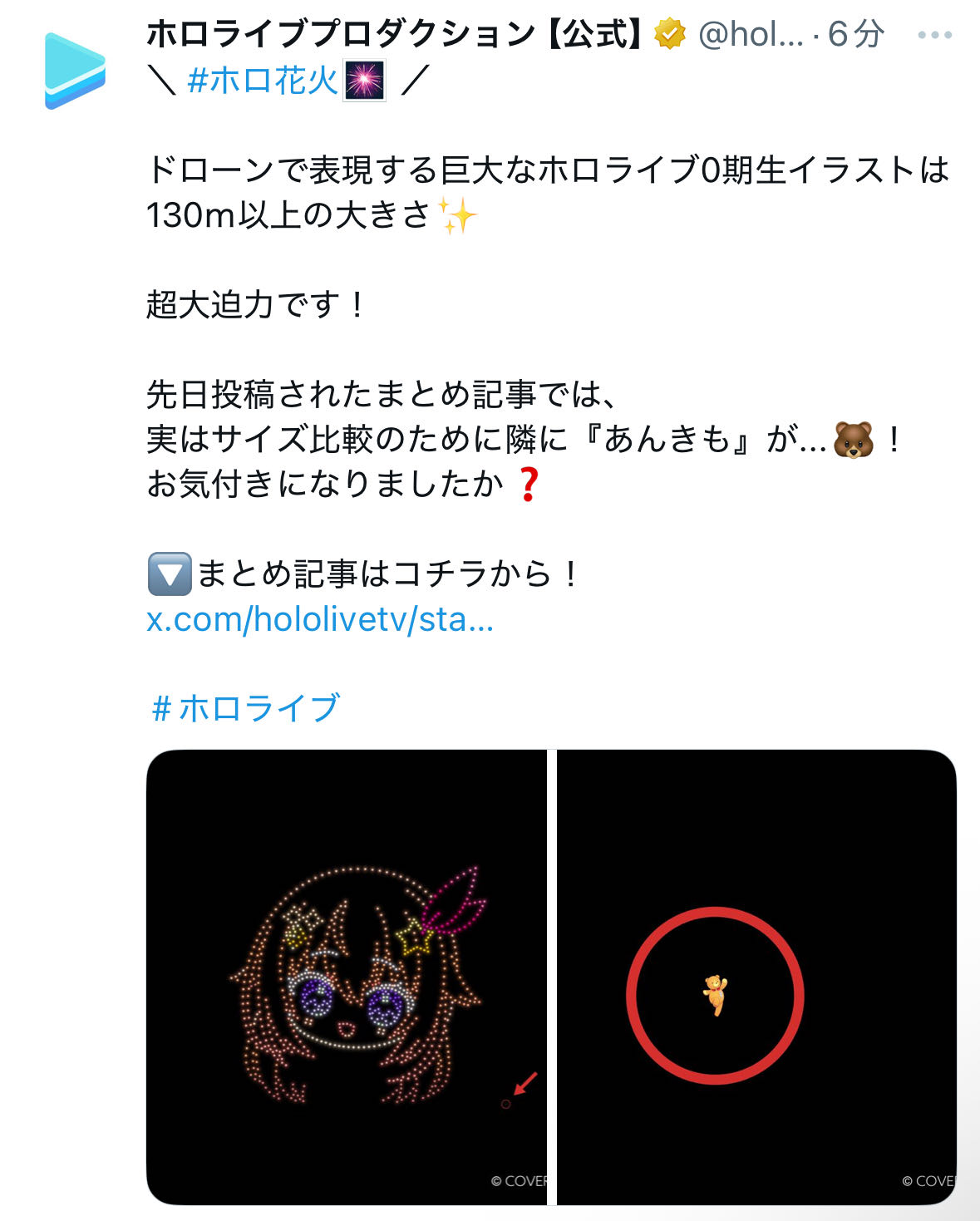Screen dimensions: 980x1221
Task: Tap the sparkles emoji after 大きさ
Action: click(x=457, y=215)
